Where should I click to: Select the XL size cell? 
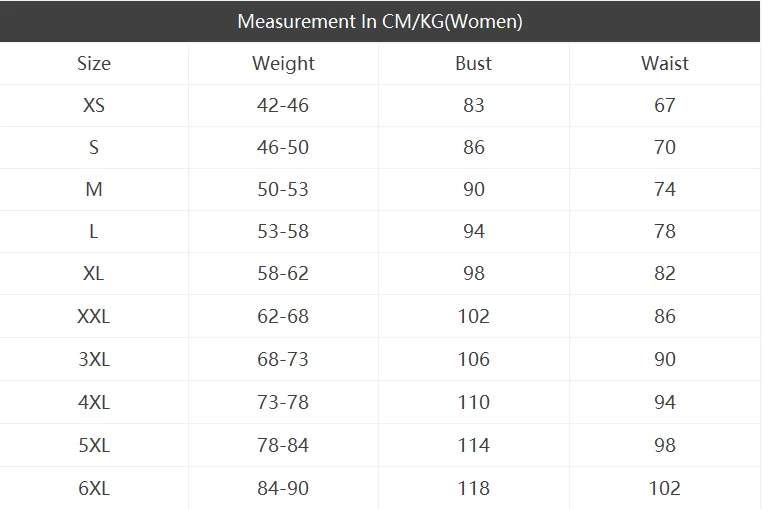pyautogui.click(x=94, y=273)
